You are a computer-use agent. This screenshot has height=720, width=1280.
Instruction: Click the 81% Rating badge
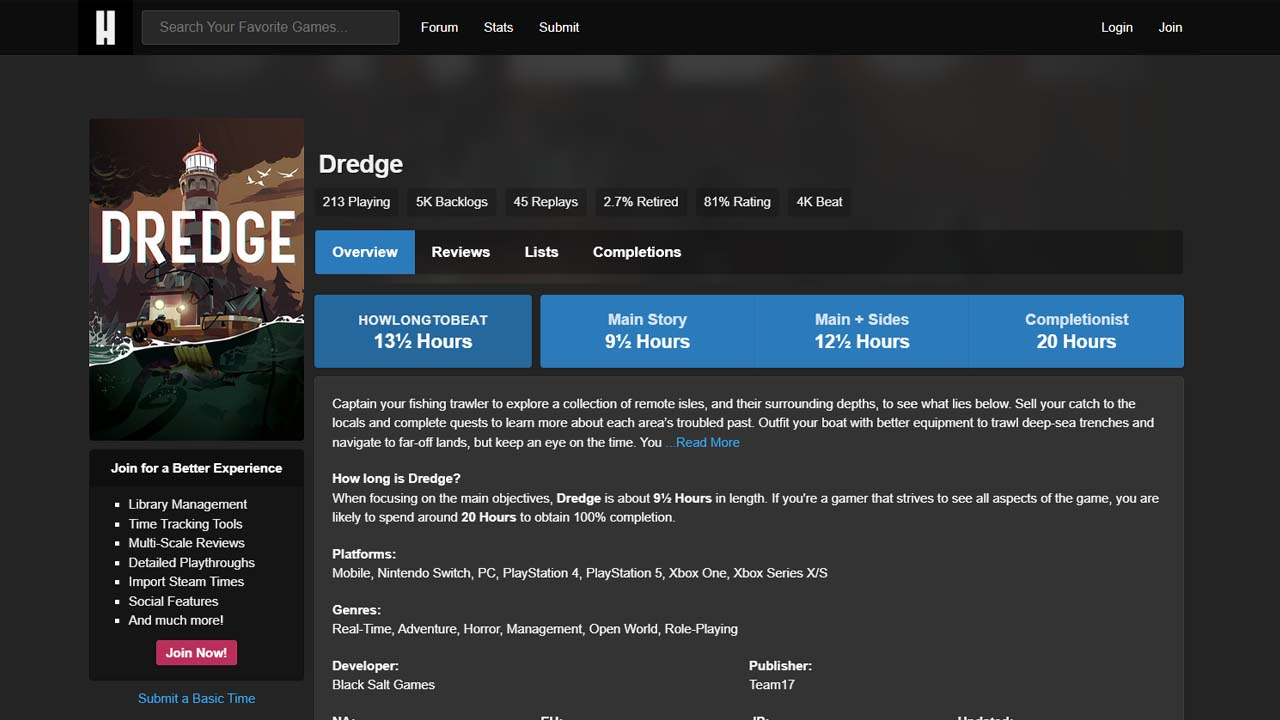pos(737,202)
